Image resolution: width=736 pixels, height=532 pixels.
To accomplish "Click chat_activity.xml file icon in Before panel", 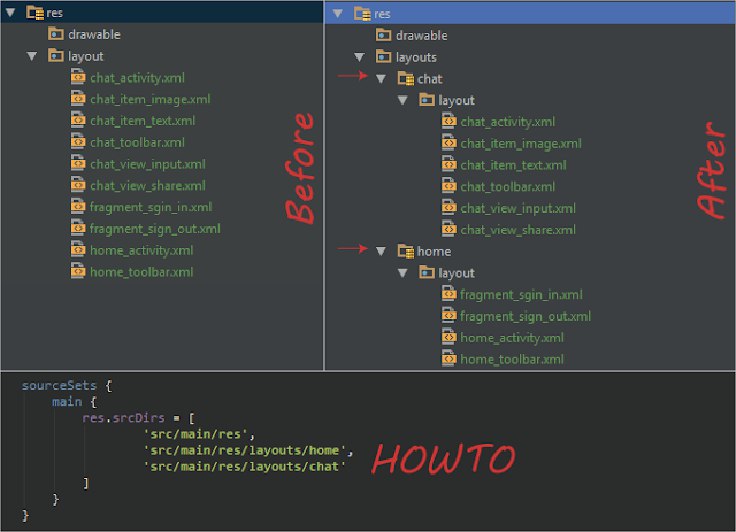I will coord(78,77).
